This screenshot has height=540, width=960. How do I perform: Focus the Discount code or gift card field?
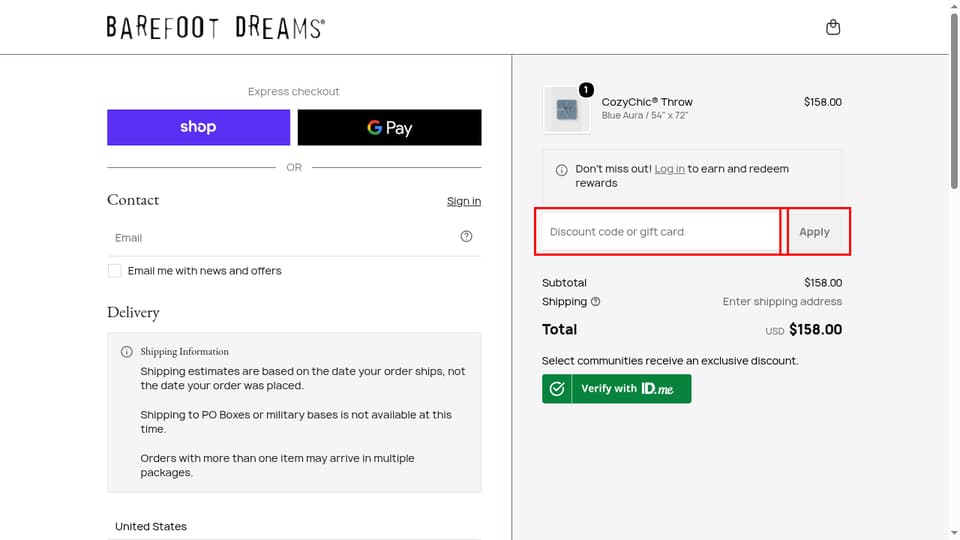(660, 231)
